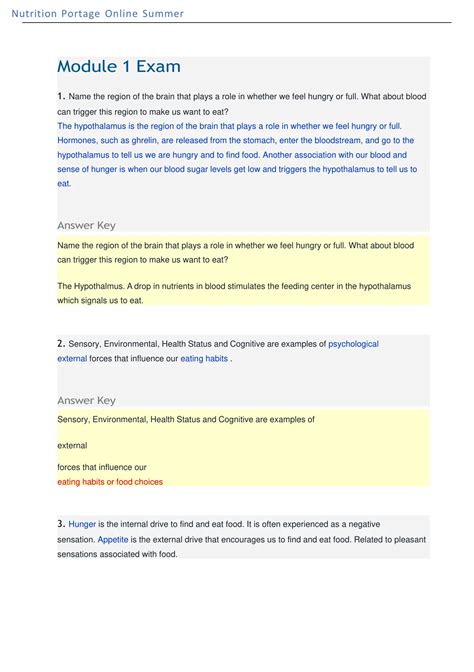Click the blue 'Hunger' answer
Screen dimensions: 474x672
click(82, 525)
